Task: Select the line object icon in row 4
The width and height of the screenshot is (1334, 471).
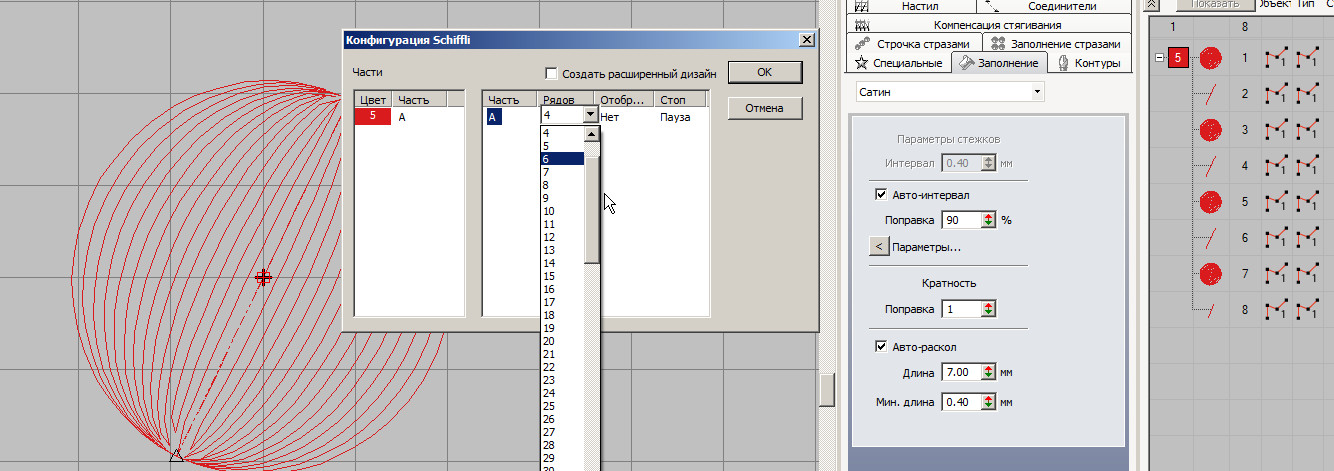Action: coord(1210,166)
